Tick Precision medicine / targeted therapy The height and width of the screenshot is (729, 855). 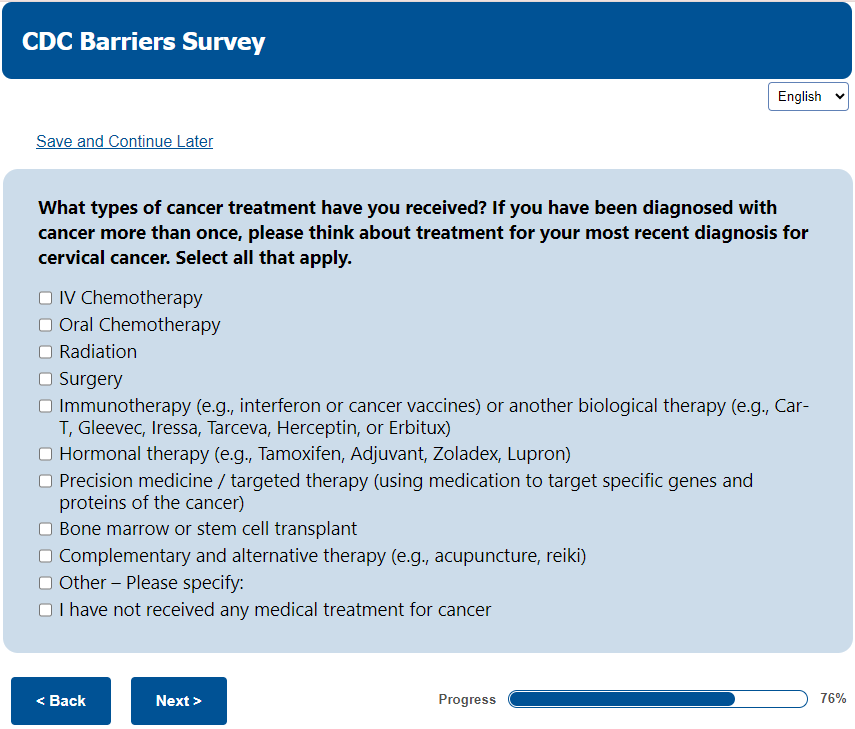point(45,481)
